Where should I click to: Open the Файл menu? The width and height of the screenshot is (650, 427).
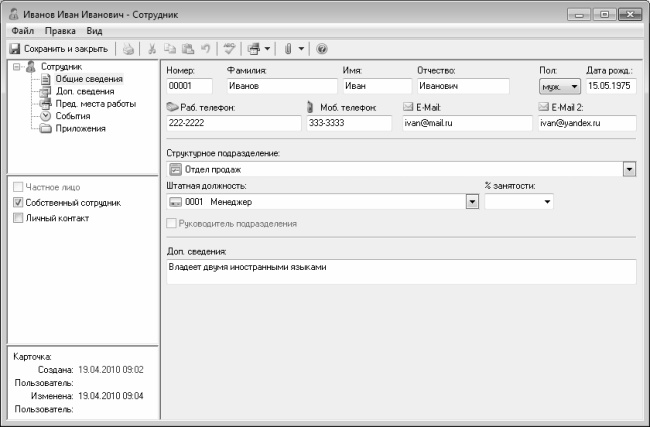[x=23, y=31]
